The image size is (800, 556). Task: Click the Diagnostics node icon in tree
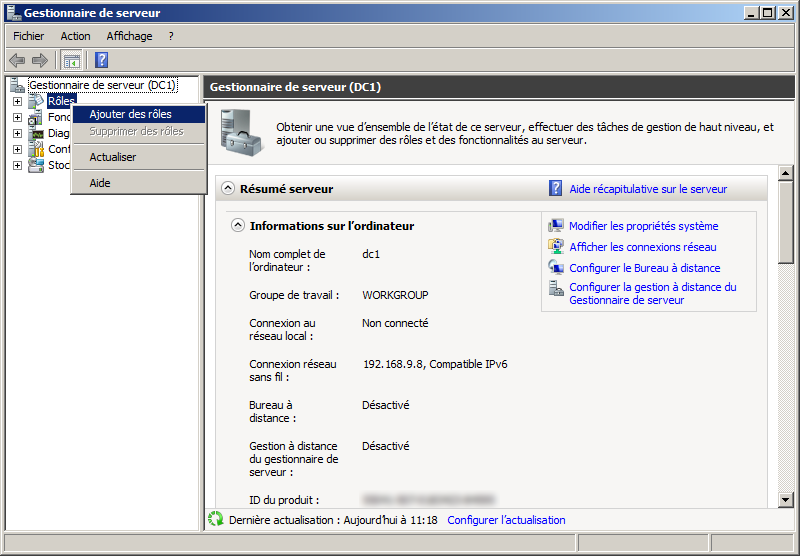(37, 133)
